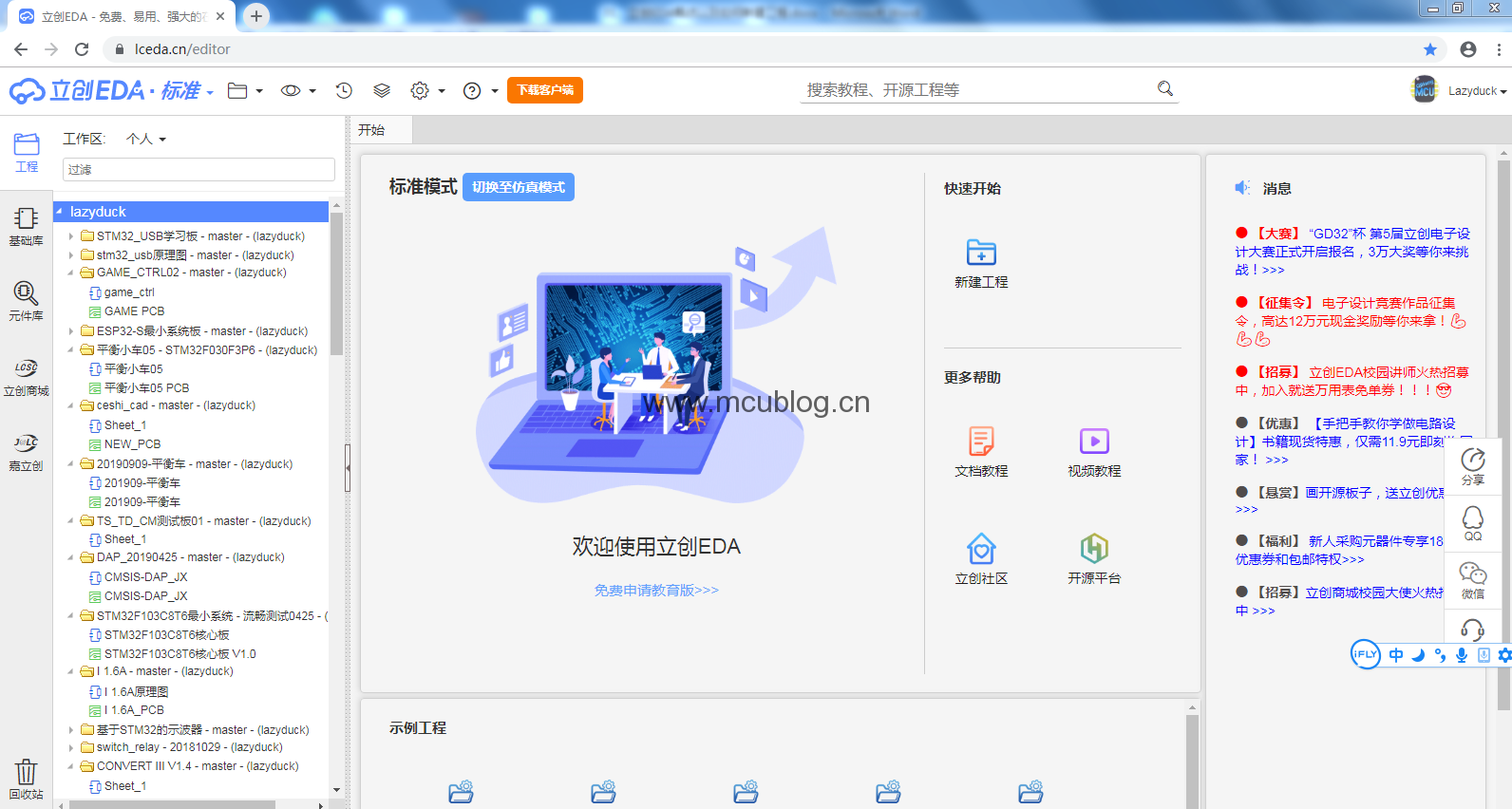This screenshot has height=809, width=1512.
Task: Collapse the left project panel with splitter handle
Action: [348, 468]
